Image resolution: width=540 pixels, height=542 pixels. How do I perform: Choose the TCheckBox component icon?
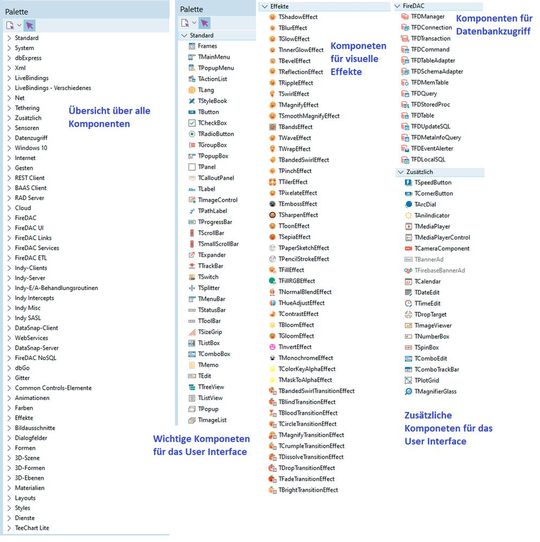tap(192, 123)
